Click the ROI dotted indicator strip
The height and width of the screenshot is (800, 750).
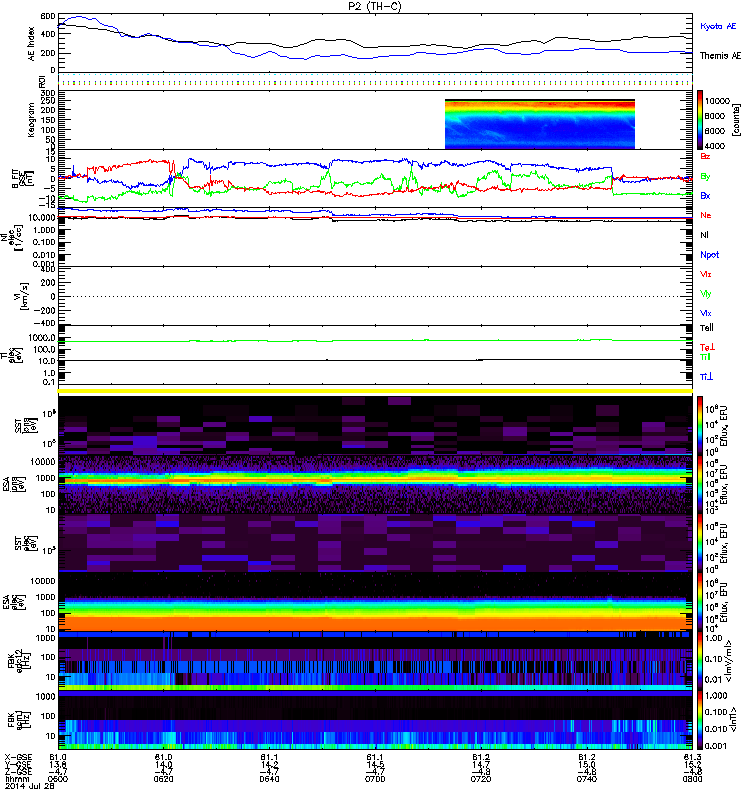(375, 79)
